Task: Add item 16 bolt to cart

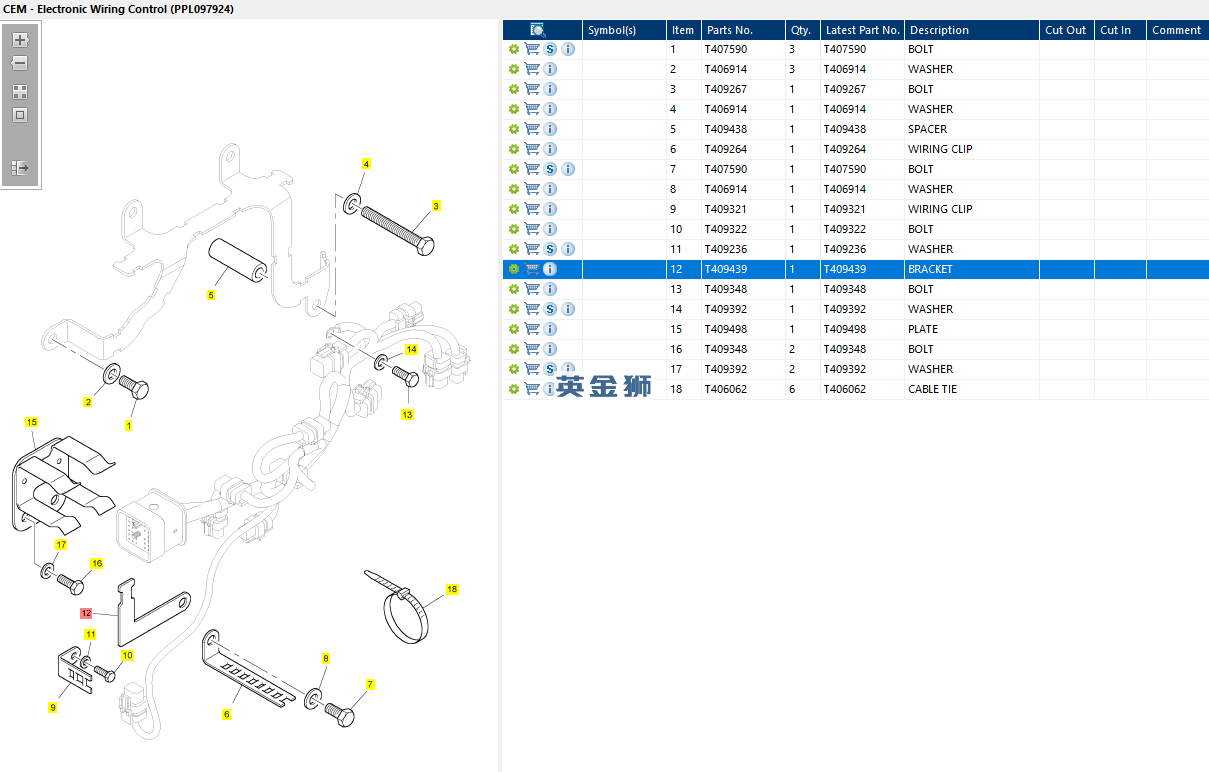Action: tap(532, 349)
